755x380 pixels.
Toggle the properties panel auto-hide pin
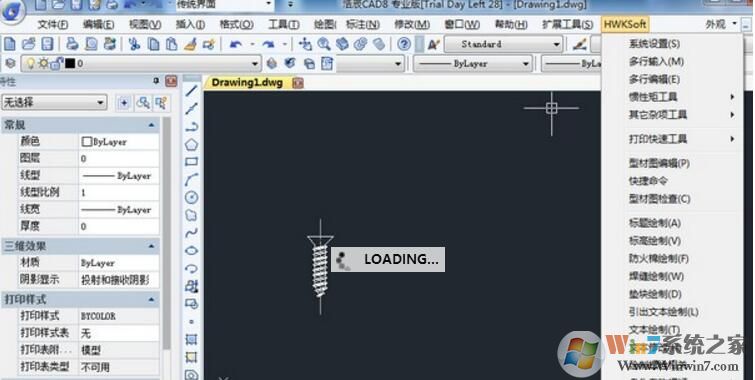pos(156,81)
